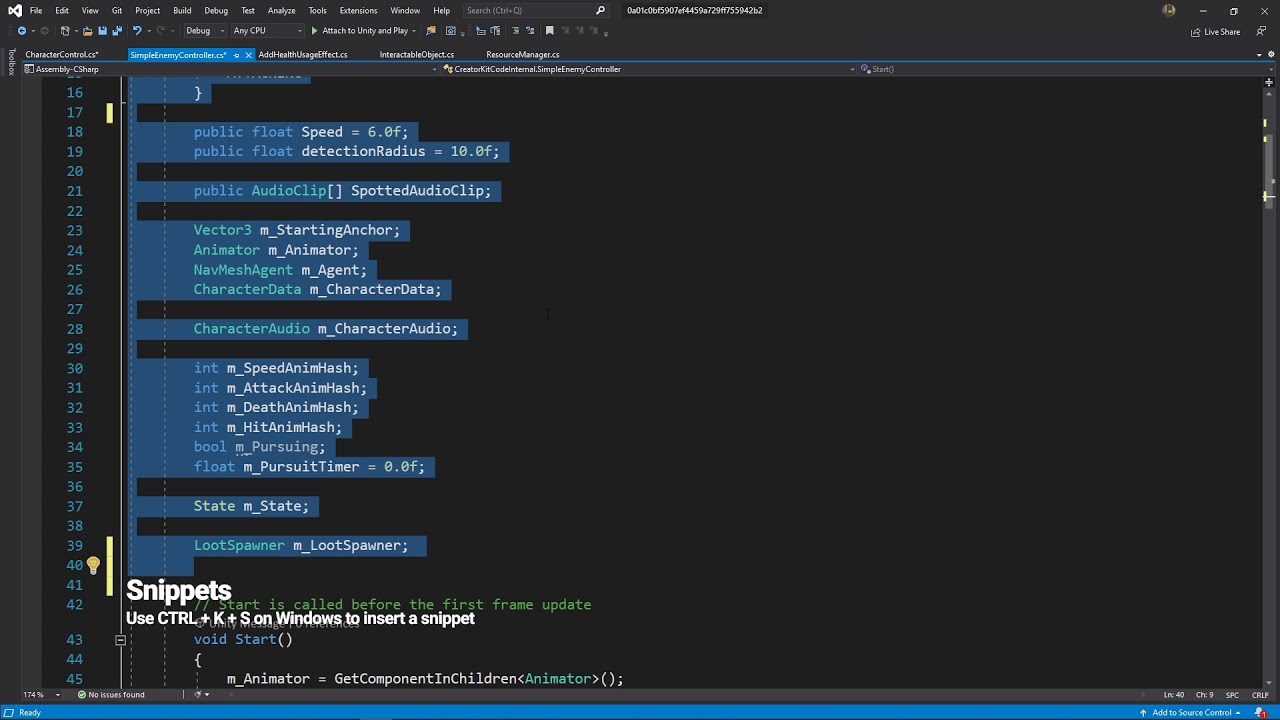Open the File menu
This screenshot has width=1280, height=720.
click(x=36, y=10)
